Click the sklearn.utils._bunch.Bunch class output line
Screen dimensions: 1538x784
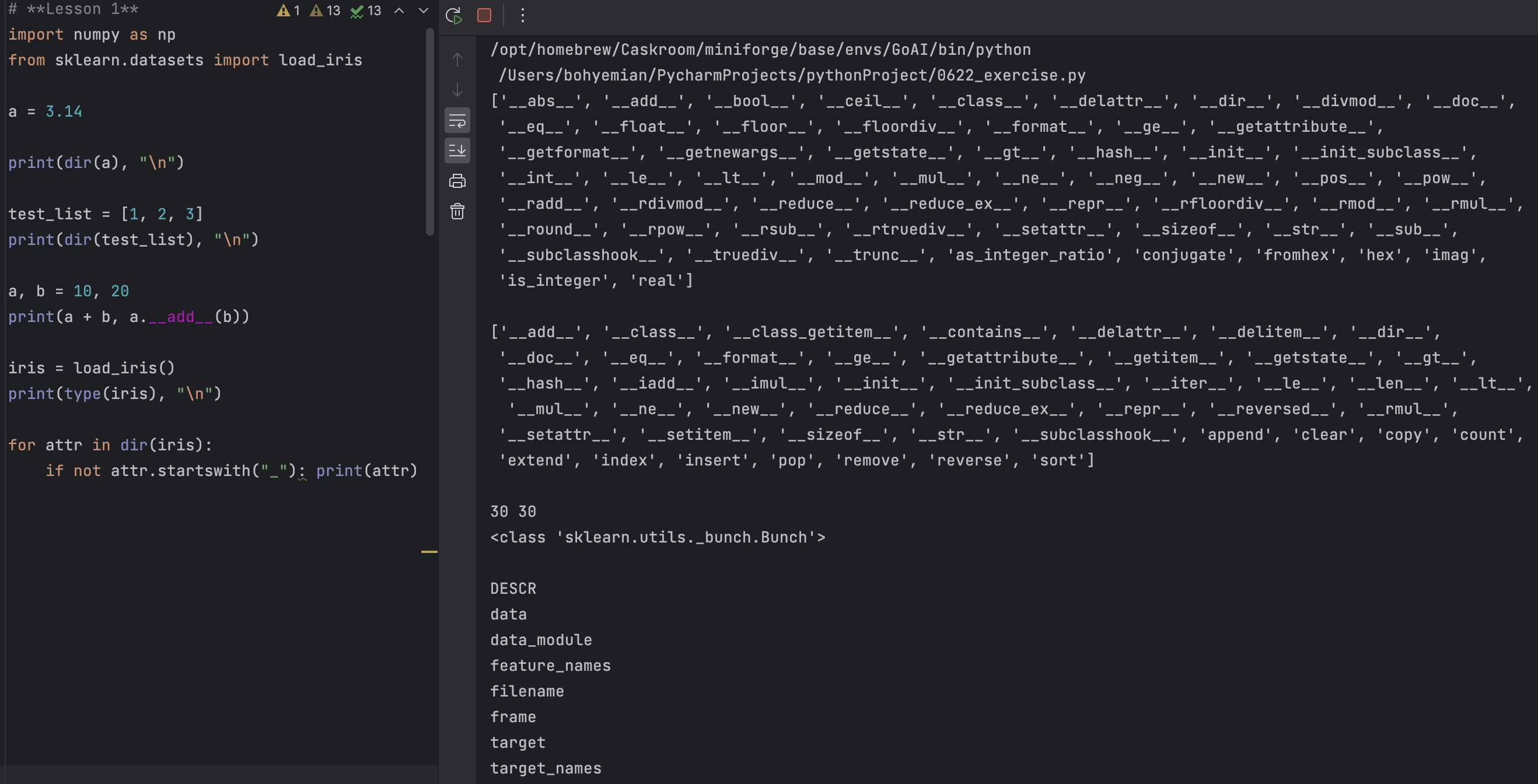pyautogui.click(x=658, y=537)
